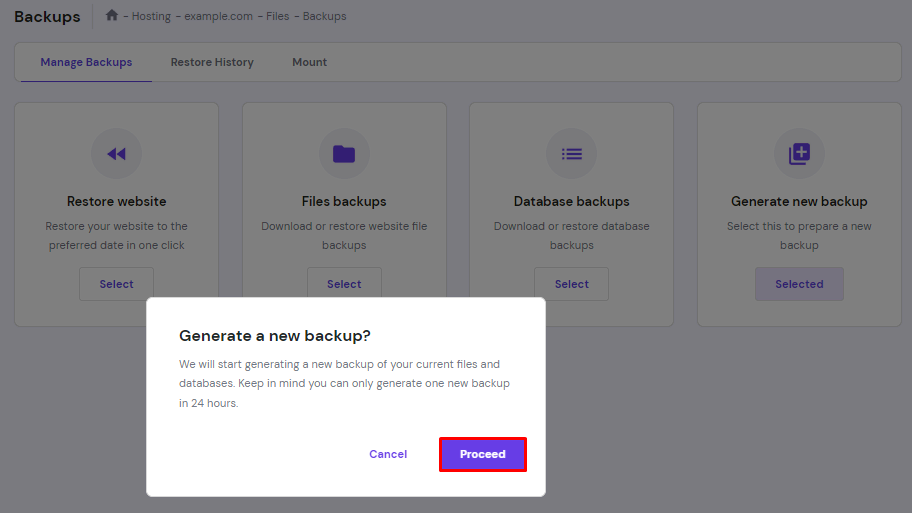Click the Restore website card title
The image size is (912, 513).
coord(116,201)
